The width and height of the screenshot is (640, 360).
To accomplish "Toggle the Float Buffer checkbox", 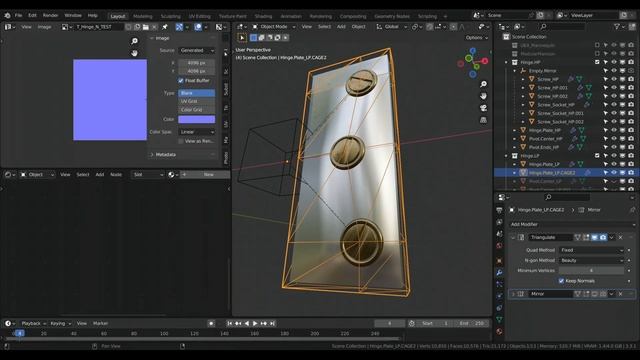I will click(181, 80).
